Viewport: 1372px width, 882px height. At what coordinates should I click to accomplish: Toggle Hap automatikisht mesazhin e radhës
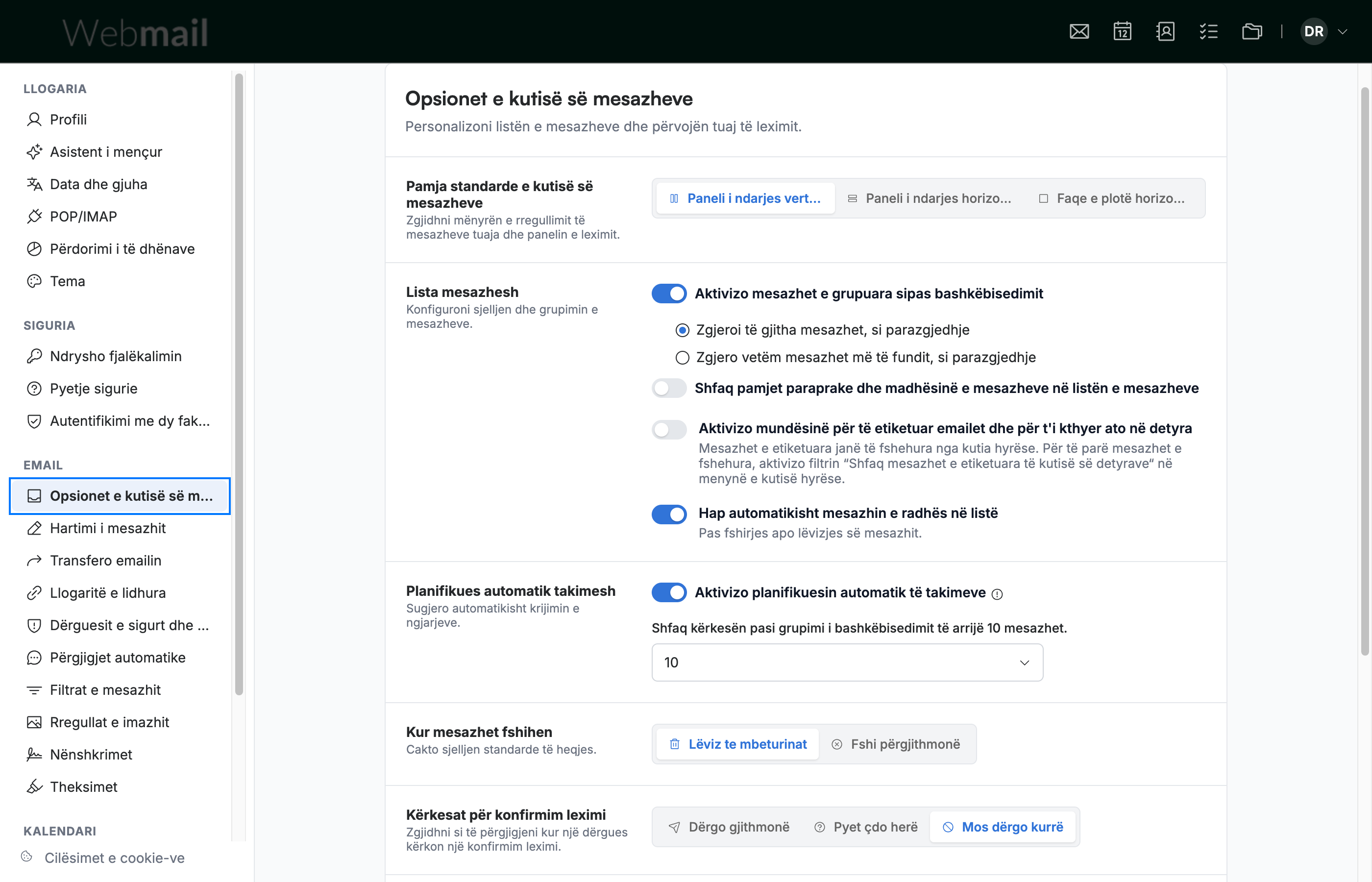669,514
